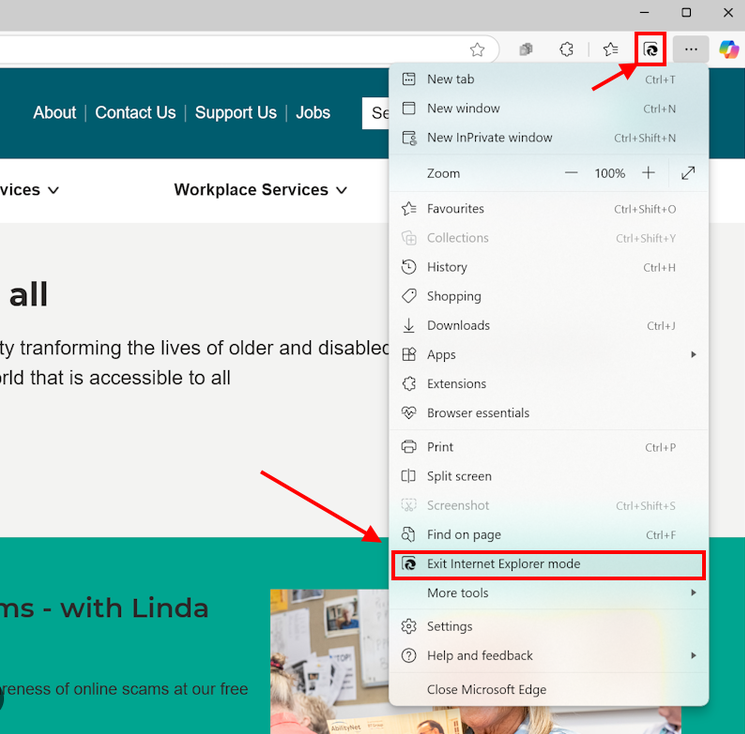This screenshot has height=734, width=745.
Task: Open the Support Us link
Action: pos(236,113)
